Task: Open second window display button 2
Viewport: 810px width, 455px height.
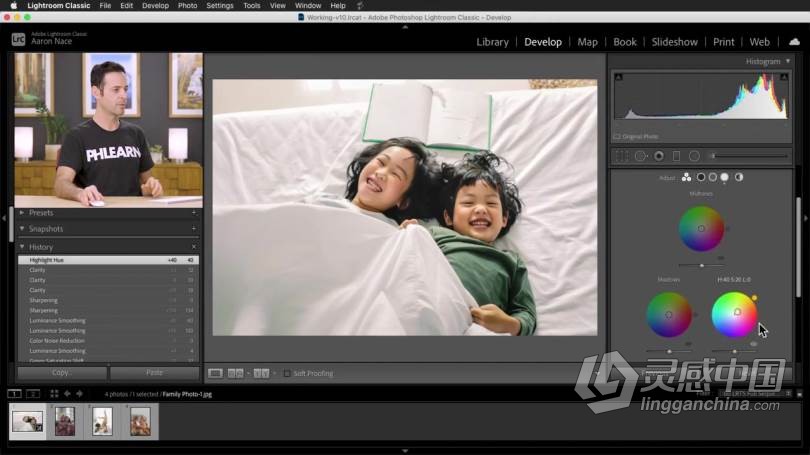Action: click(x=33, y=394)
